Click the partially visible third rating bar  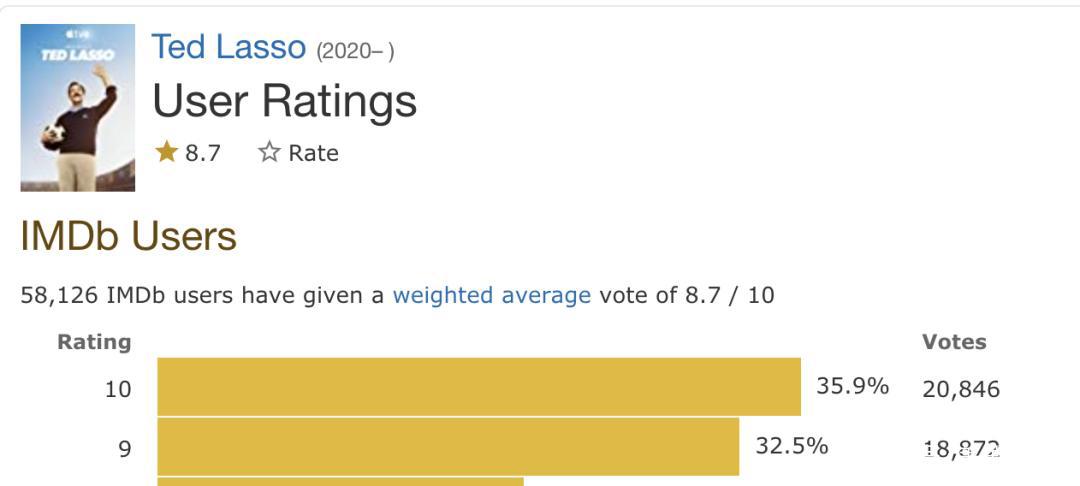coord(340,481)
